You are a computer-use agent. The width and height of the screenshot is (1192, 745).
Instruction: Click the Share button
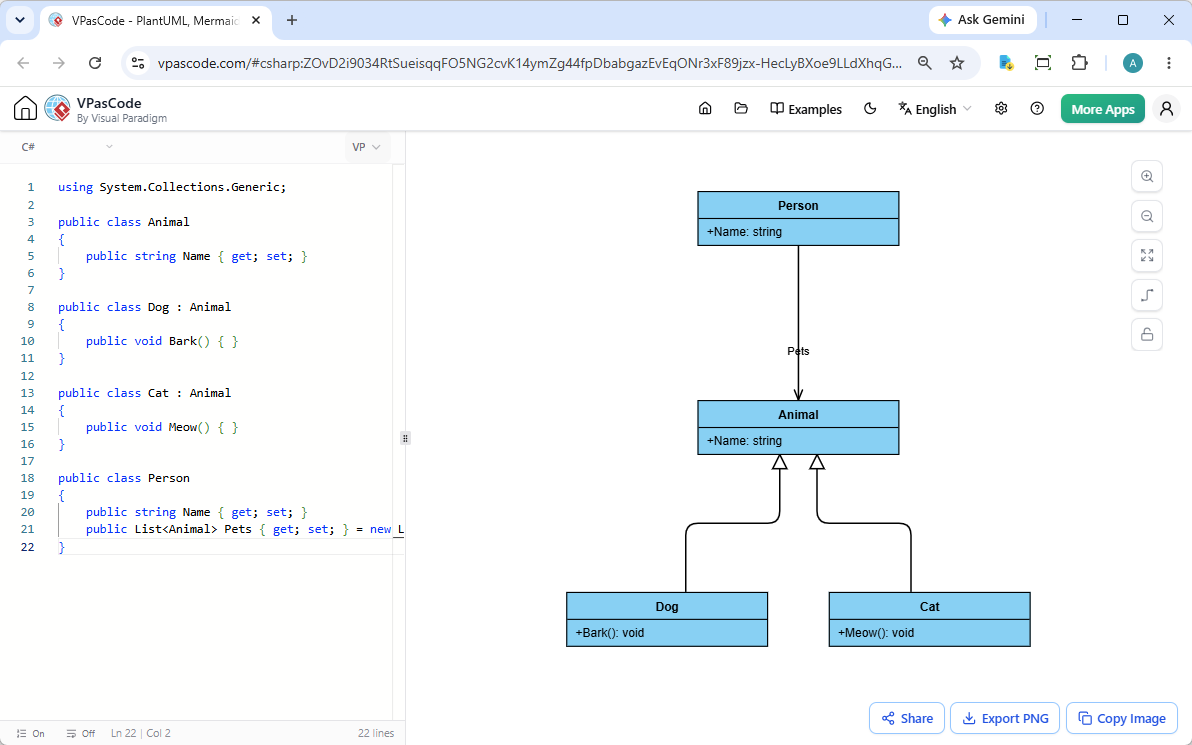coord(907,718)
